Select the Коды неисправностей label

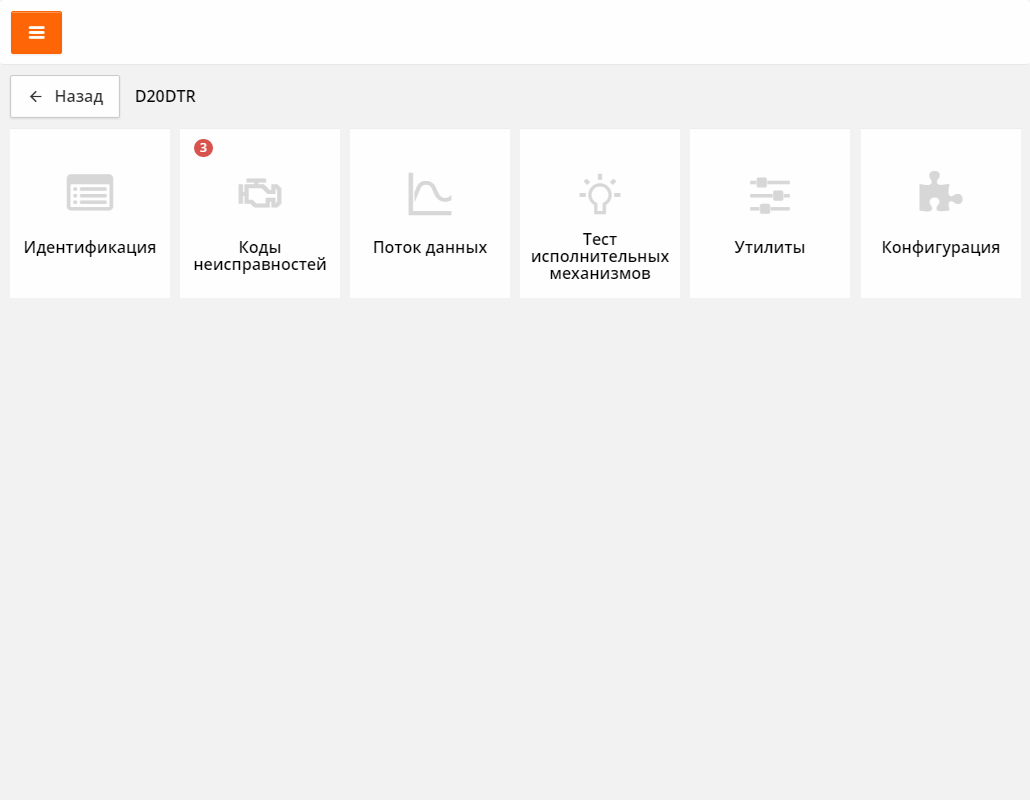click(260, 256)
